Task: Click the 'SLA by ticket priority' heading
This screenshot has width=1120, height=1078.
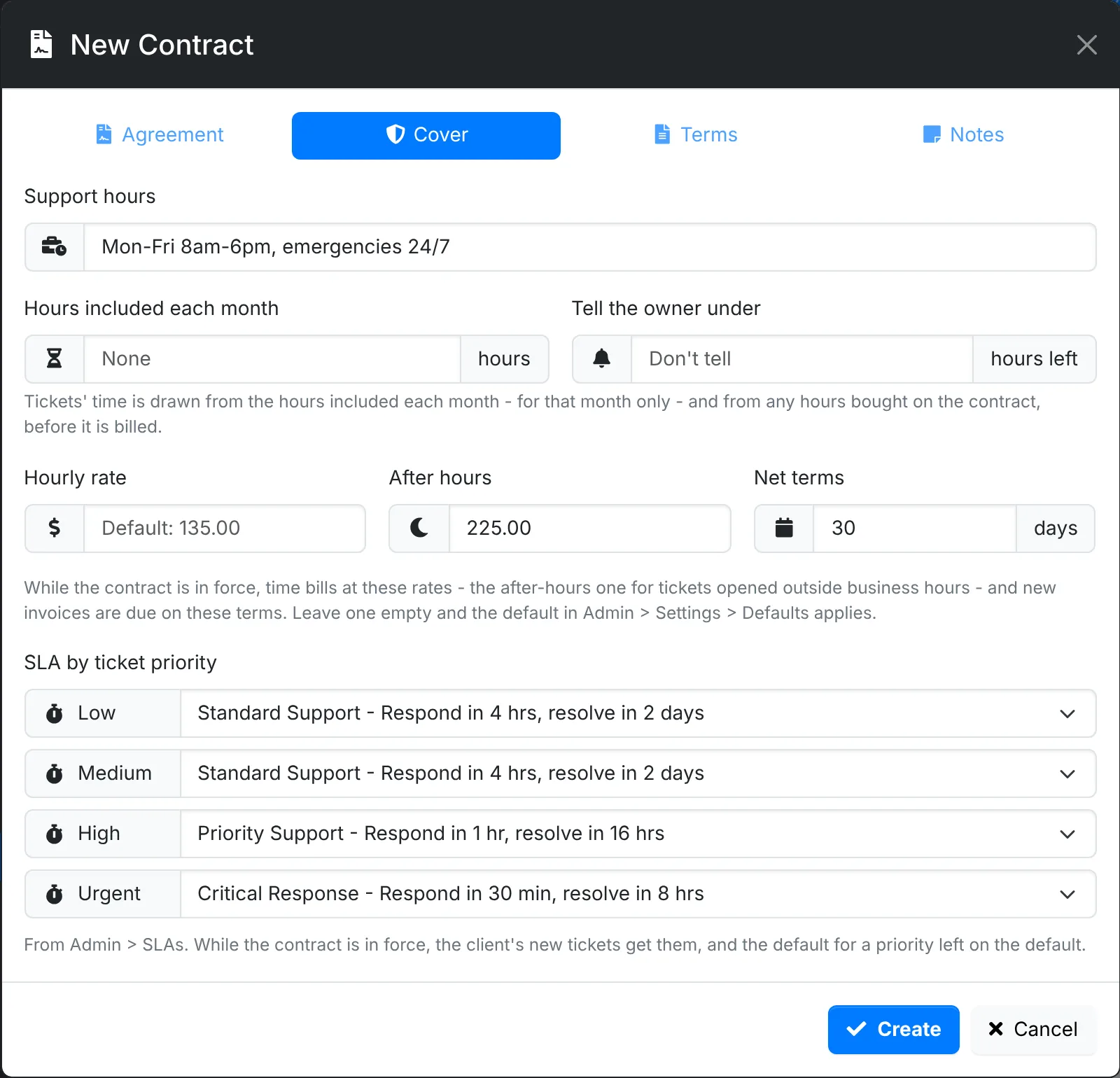Action: [120, 663]
